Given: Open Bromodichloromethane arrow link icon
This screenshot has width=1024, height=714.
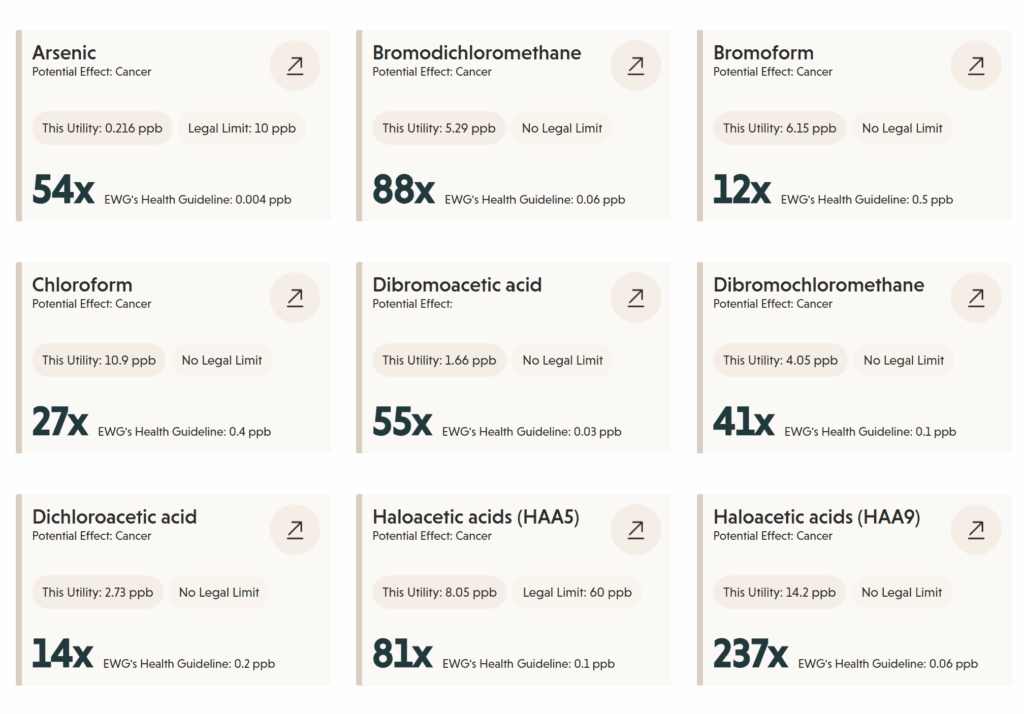Looking at the screenshot, I should click(x=635, y=65).
